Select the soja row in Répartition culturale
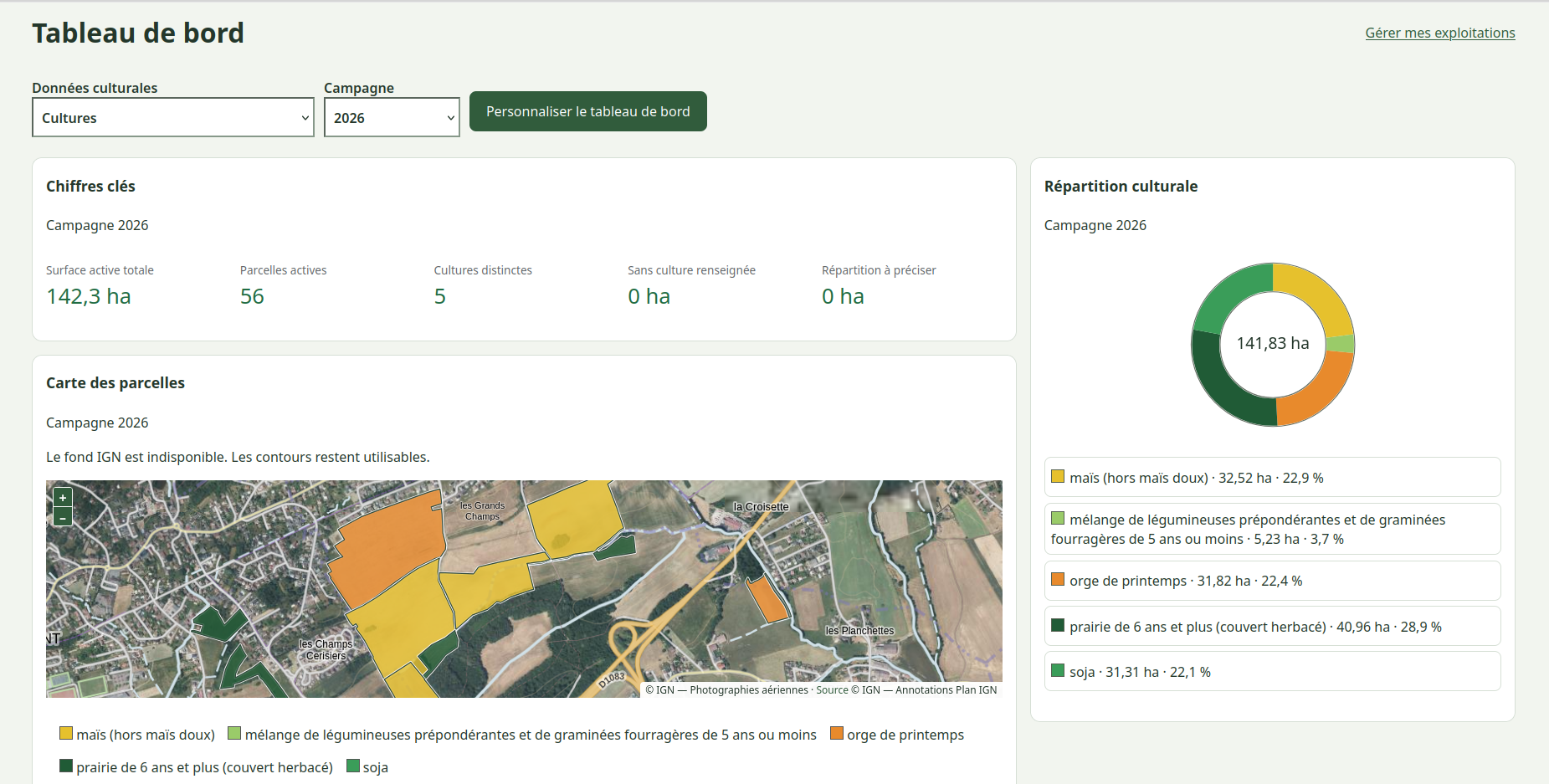Viewport: 1549px width, 784px height. pyautogui.click(x=1272, y=671)
